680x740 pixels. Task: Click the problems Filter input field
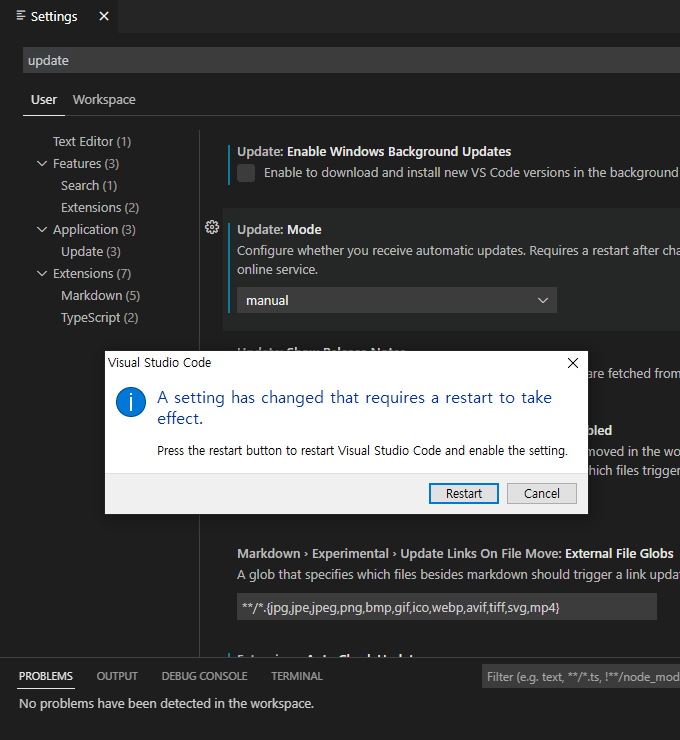[580, 677]
